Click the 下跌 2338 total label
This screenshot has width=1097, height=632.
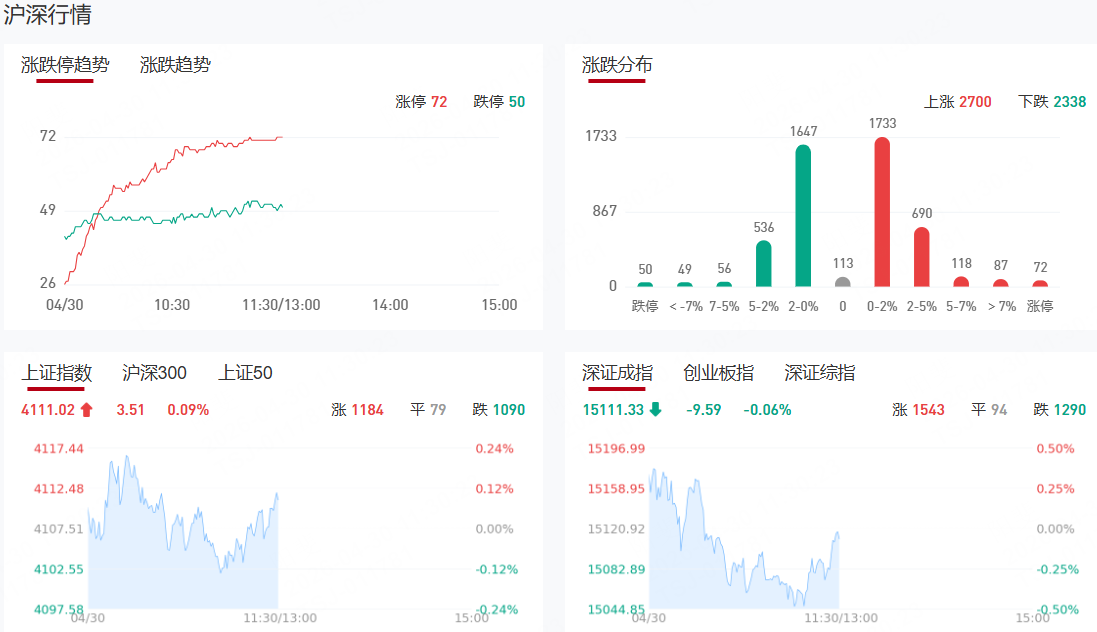click(x=1052, y=102)
